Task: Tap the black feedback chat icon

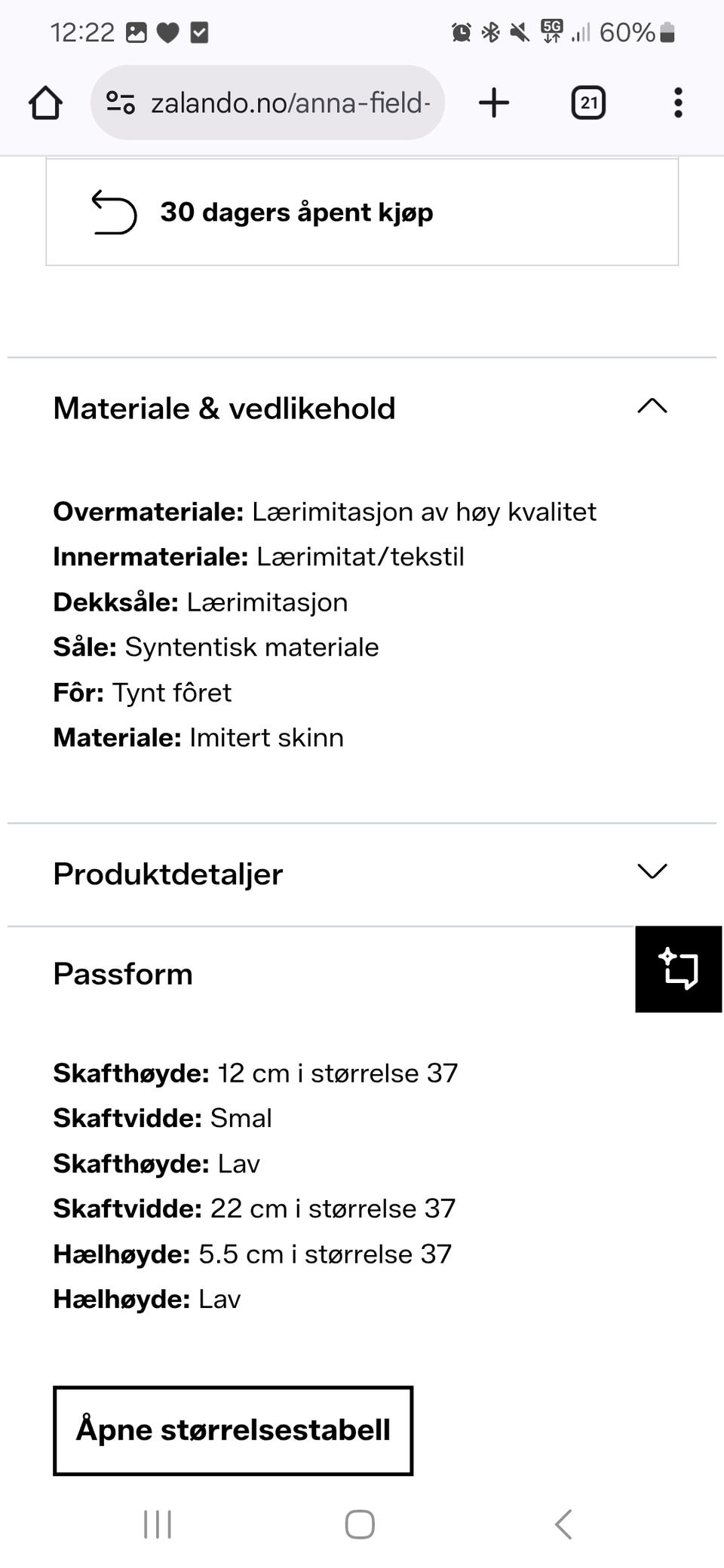Action: pyautogui.click(x=678, y=969)
